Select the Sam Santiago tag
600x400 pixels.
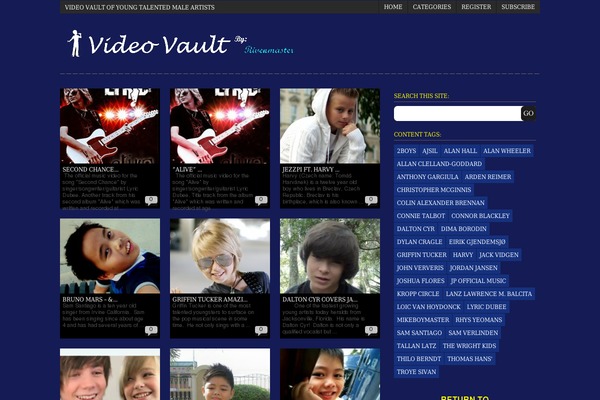point(419,333)
